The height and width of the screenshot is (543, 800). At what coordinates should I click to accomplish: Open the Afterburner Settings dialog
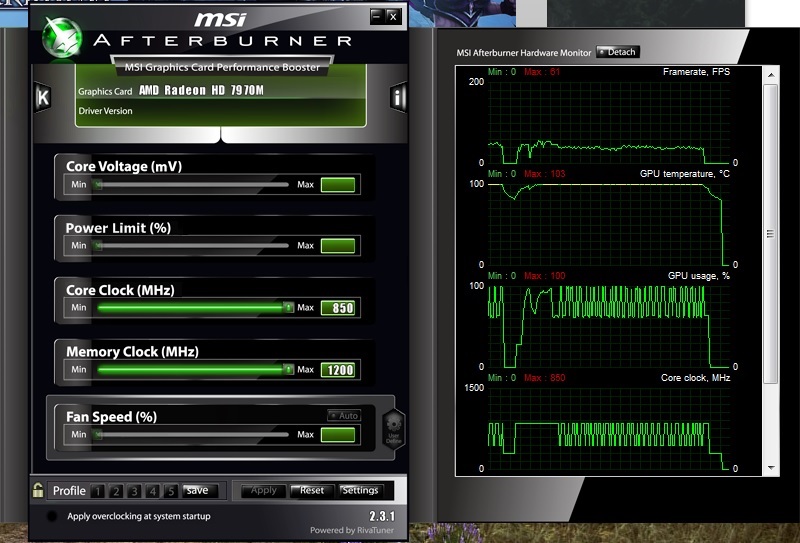(x=361, y=490)
